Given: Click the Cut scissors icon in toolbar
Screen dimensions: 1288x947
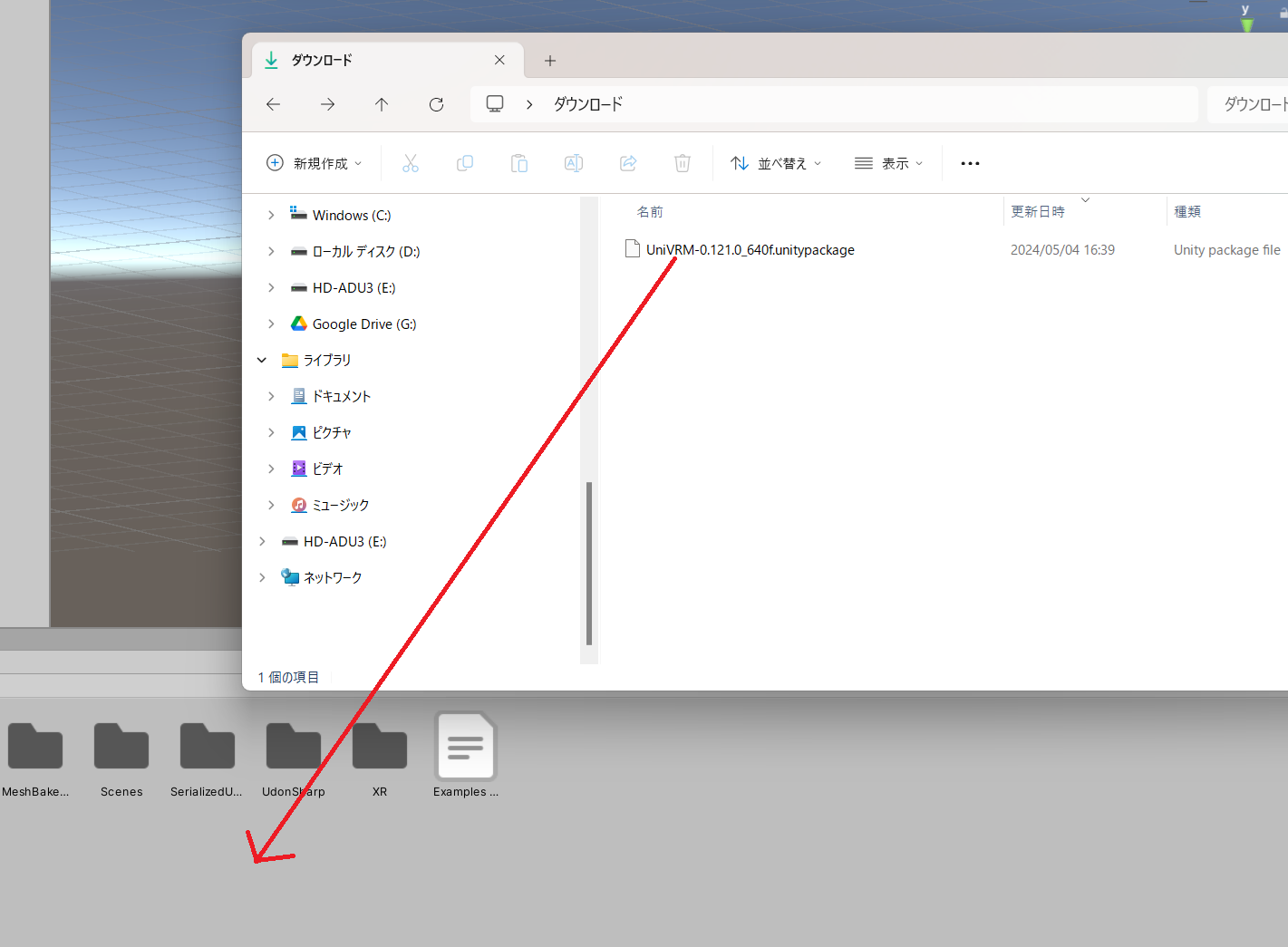Looking at the screenshot, I should pyautogui.click(x=411, y=163).
